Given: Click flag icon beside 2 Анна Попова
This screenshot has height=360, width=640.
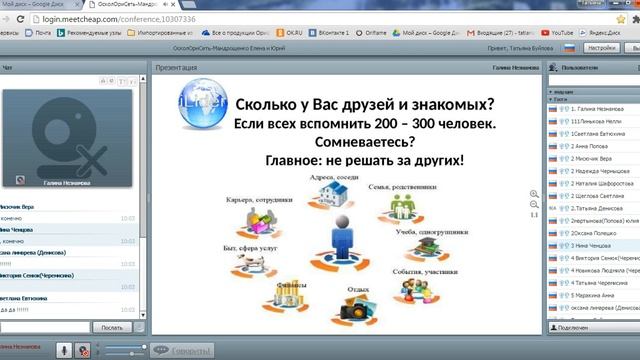Looking at the screenshot, I should (x=553, y=146).
